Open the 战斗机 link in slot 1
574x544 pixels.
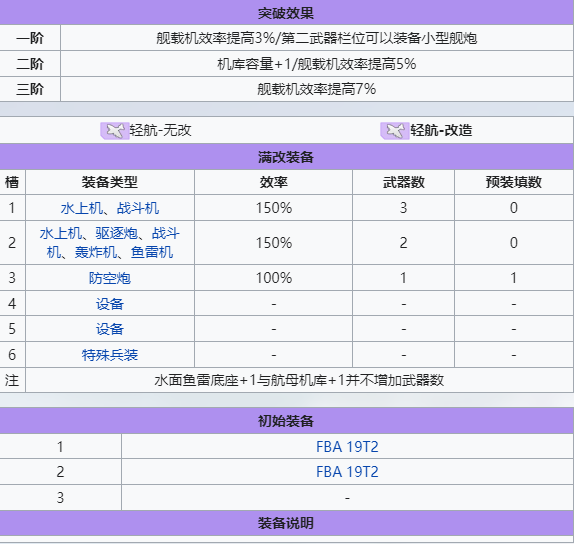(x=138, y=208)
